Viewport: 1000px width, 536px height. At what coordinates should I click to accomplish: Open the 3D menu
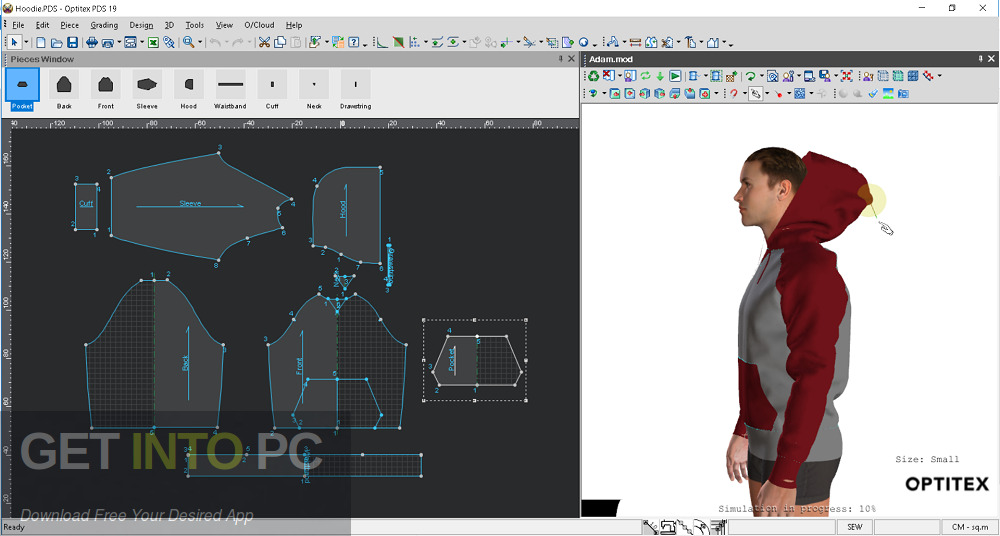(169, 25)
